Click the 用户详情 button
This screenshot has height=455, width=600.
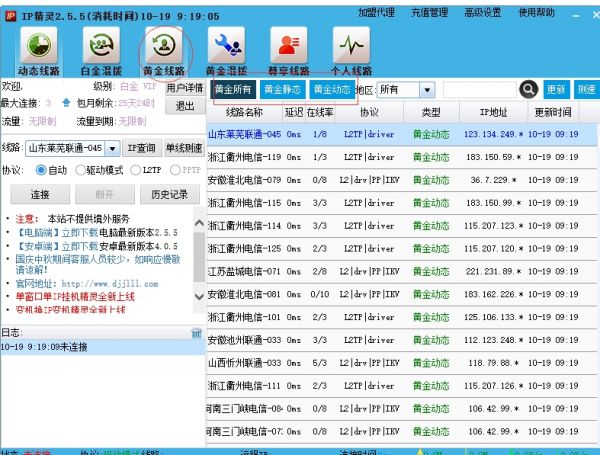point(185,88)
